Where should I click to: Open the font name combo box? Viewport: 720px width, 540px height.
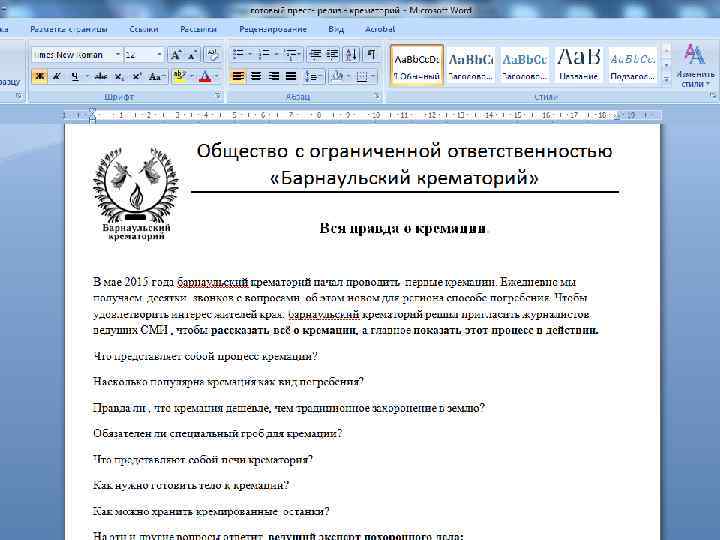pyautogui.click(x=77, y=55)
